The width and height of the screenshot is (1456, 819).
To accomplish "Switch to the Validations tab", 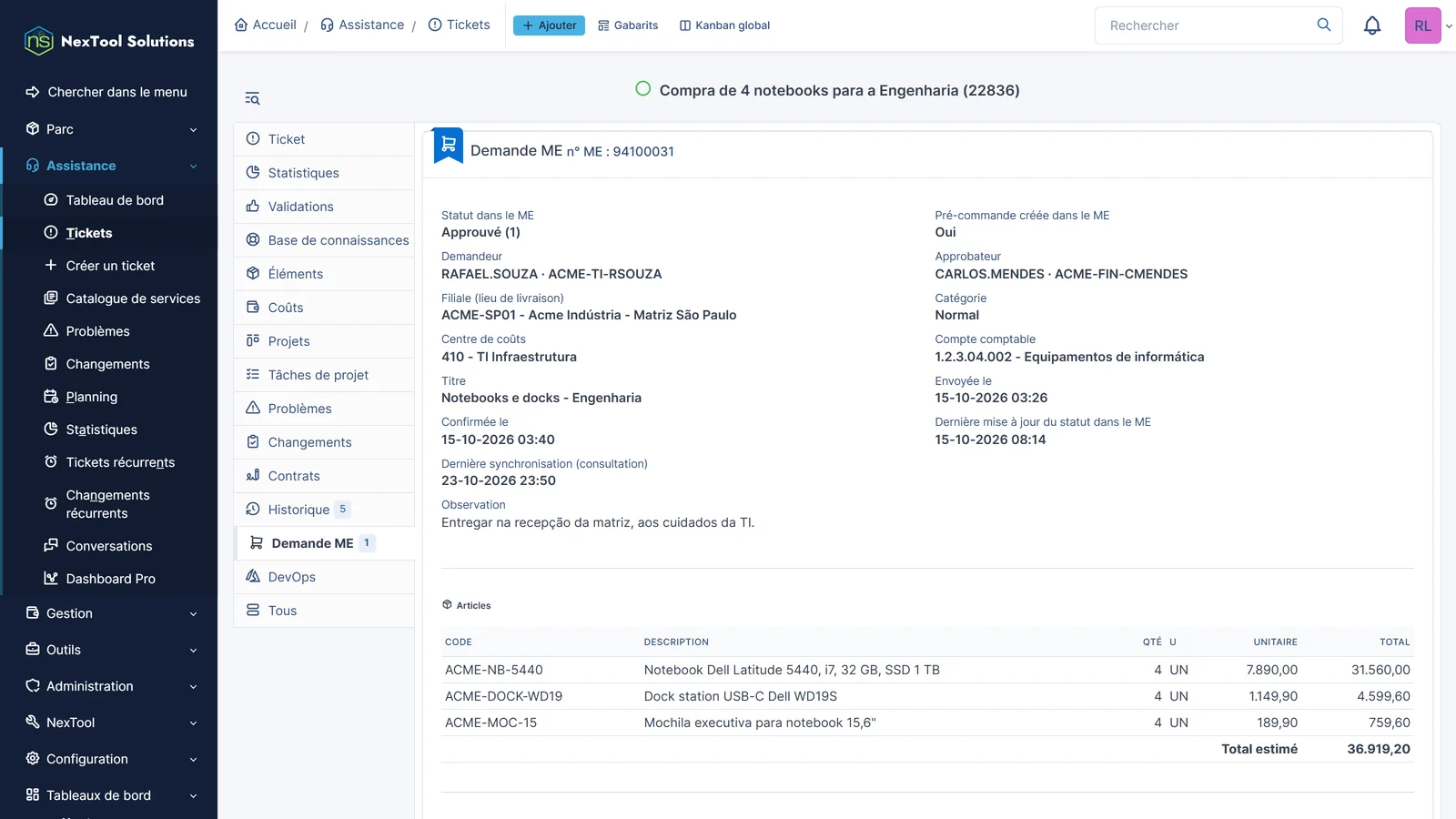I will (324, 207).
